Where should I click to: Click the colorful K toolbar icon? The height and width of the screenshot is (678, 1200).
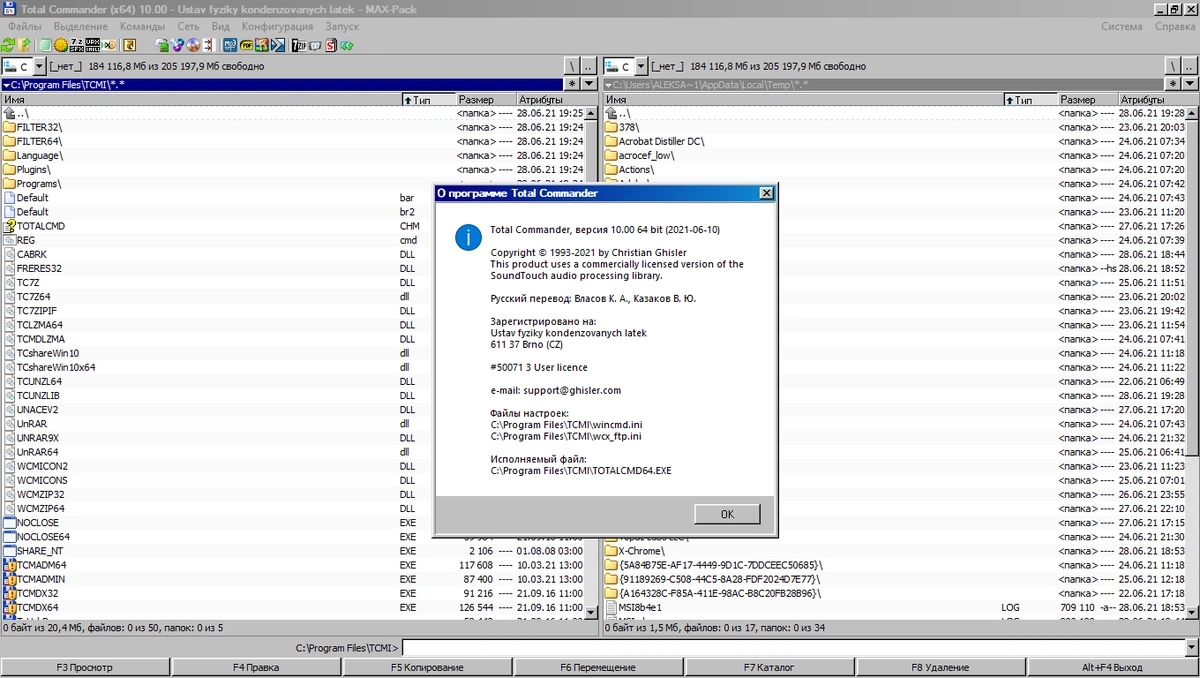pyautogui.click(x=261, y=45)
